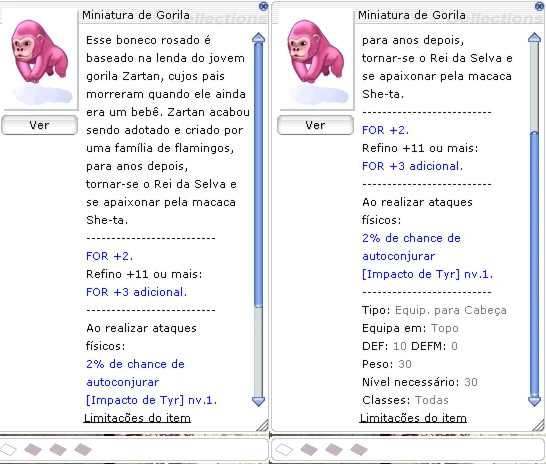The width and height of the screenshot is (546, 464).
Task: Click last card slot under left window
Action: pyautogui.click(x=83, y=449)
